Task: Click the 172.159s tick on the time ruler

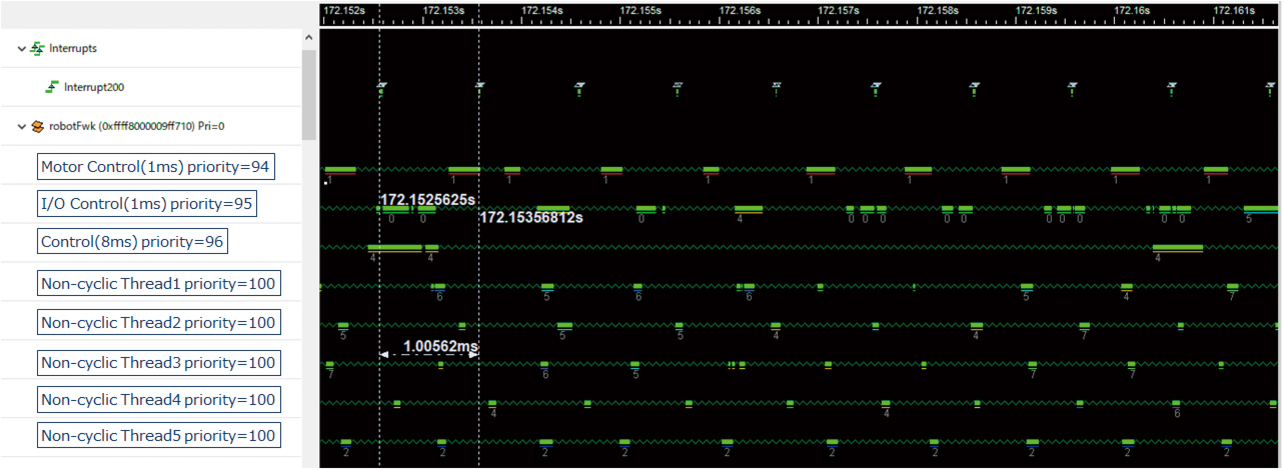Action: click(x=1037, y=10)
